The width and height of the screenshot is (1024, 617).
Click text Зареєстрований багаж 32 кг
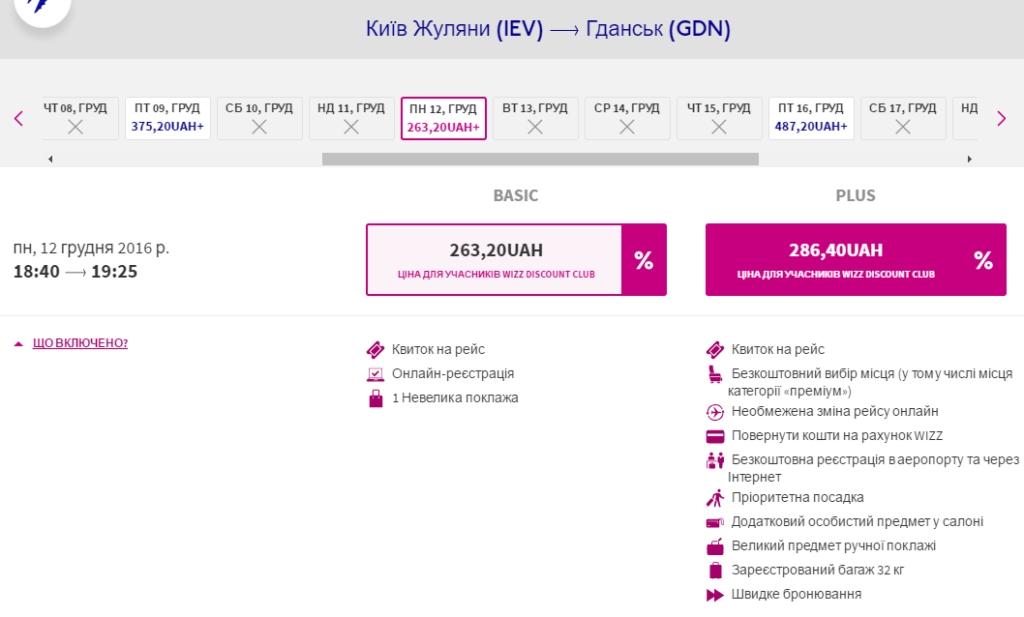click(818, 570)
